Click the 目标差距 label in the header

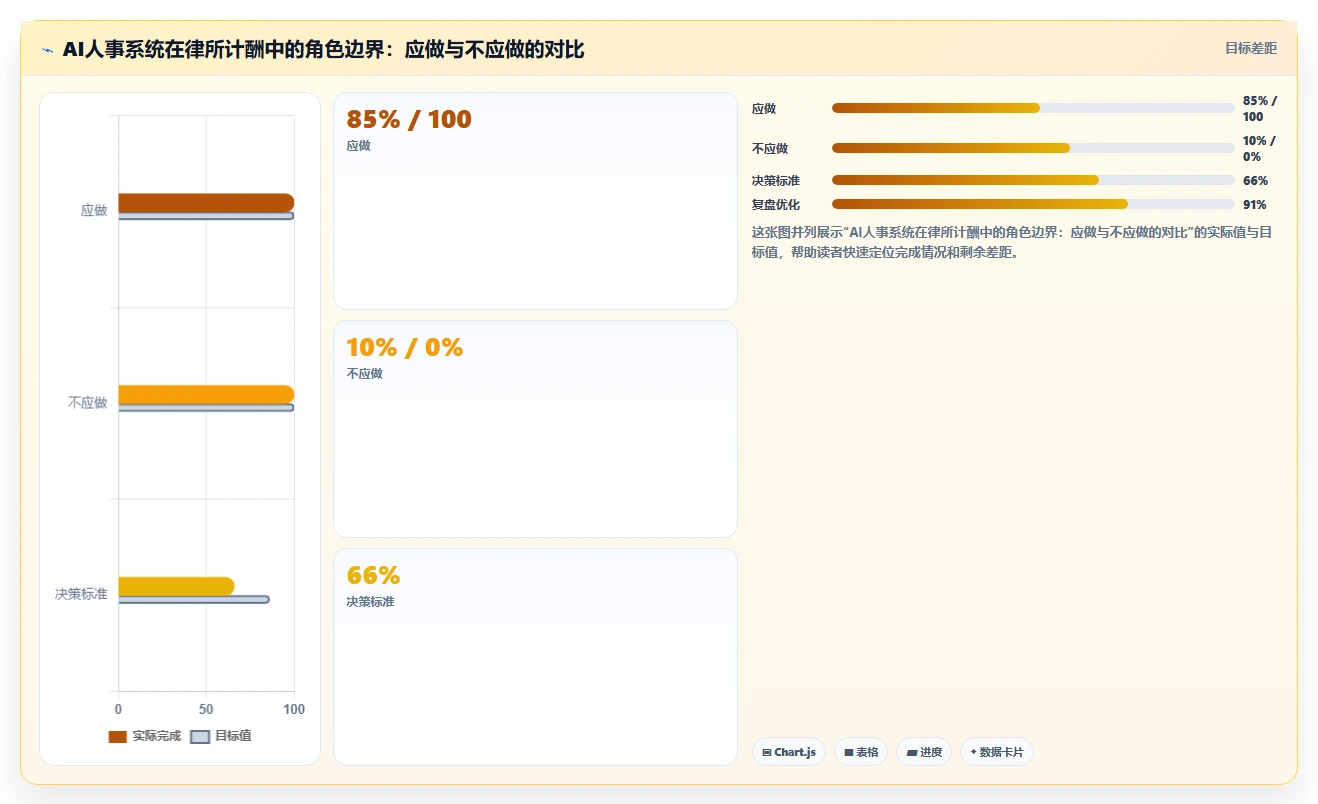[x=1250, y=48]
